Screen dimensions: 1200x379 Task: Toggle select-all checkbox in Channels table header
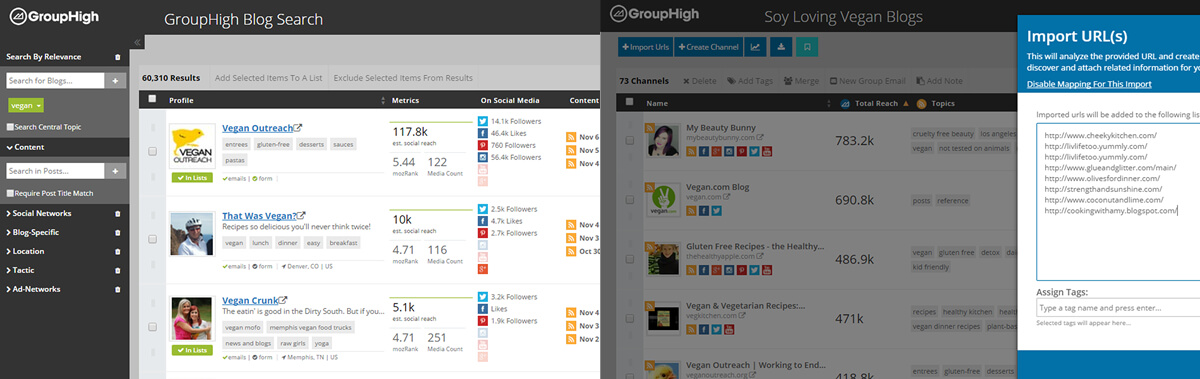pyautogui.click(x=630, y=102)
